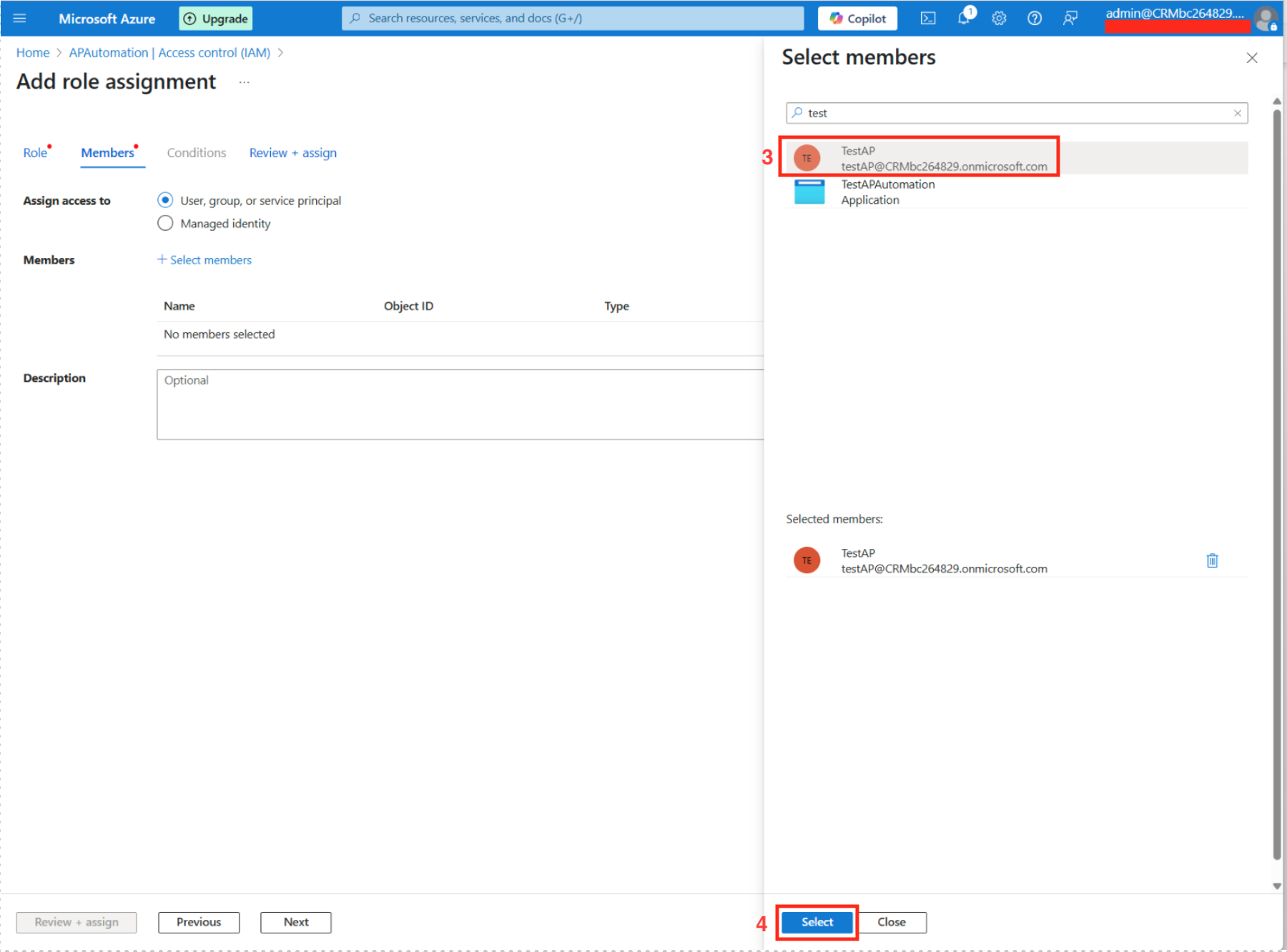This screenshot has width=1287, height=952.
Task: Open Copilot from the top bar
Action: click(857, 19)
